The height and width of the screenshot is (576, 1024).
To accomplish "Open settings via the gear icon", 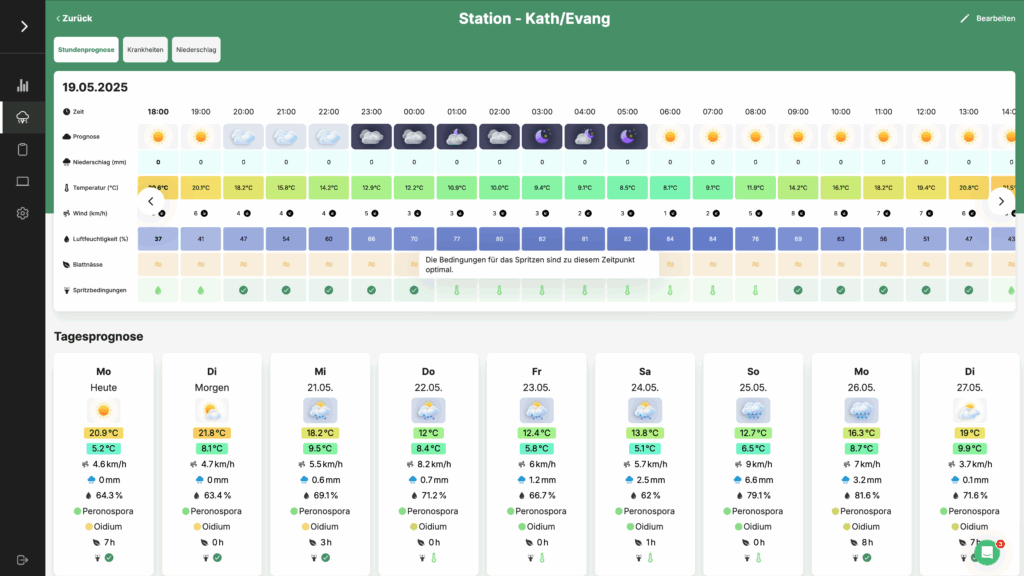I will [x=23, y=213].
